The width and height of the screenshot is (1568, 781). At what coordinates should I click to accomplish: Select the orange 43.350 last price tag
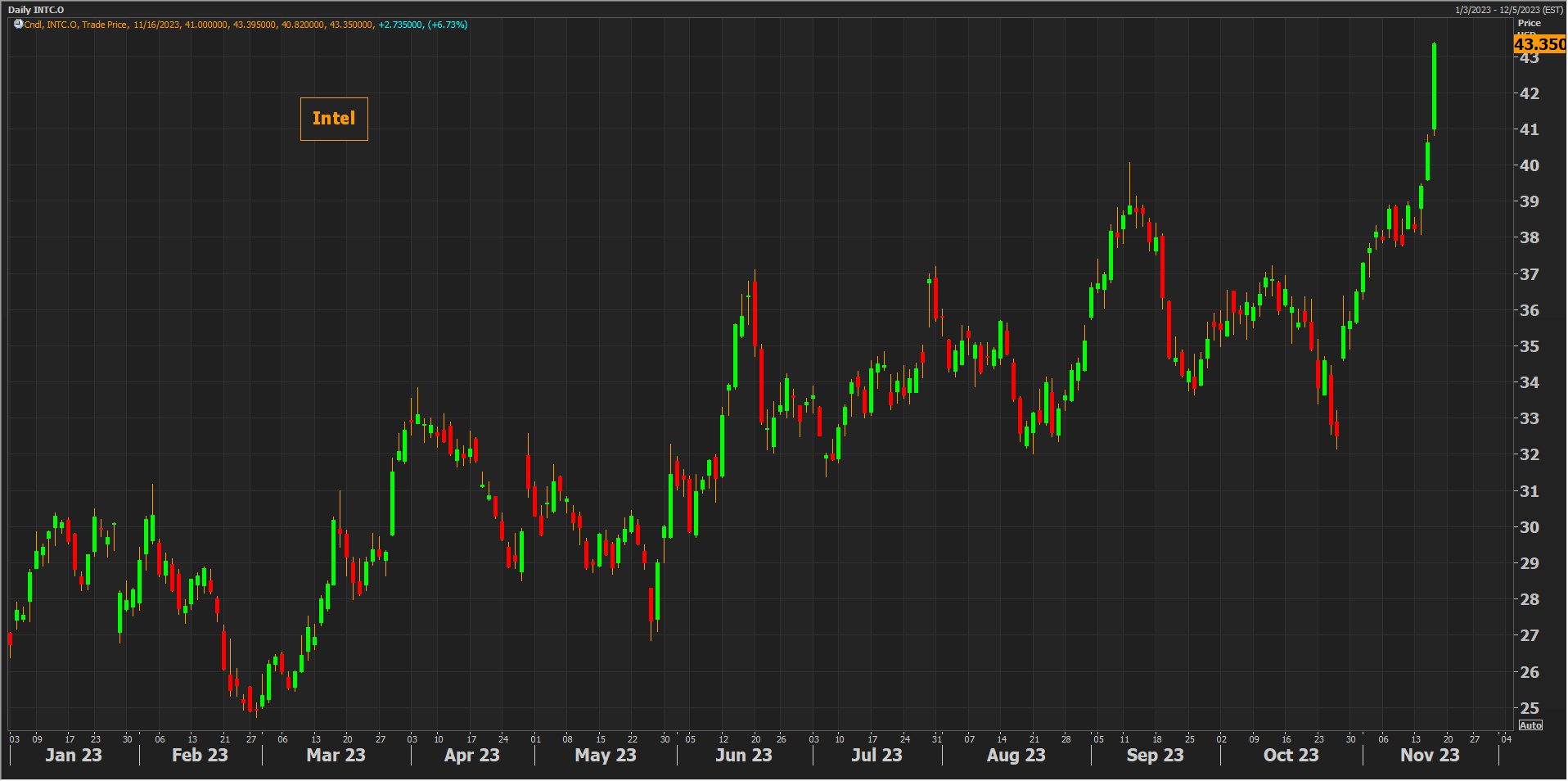[1539, 44]
